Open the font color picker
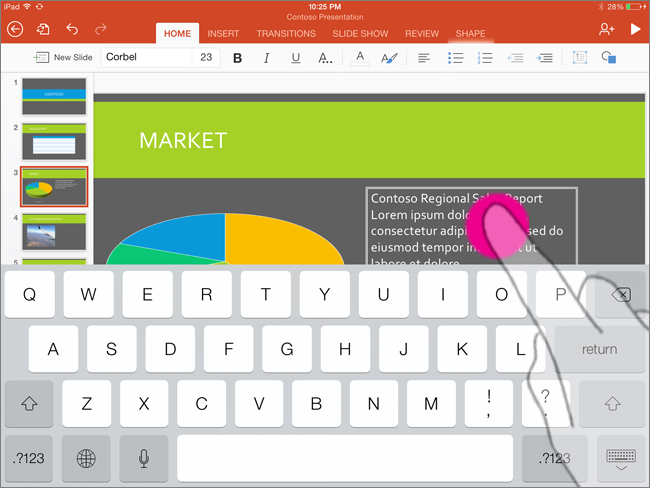 pos(360,58)
